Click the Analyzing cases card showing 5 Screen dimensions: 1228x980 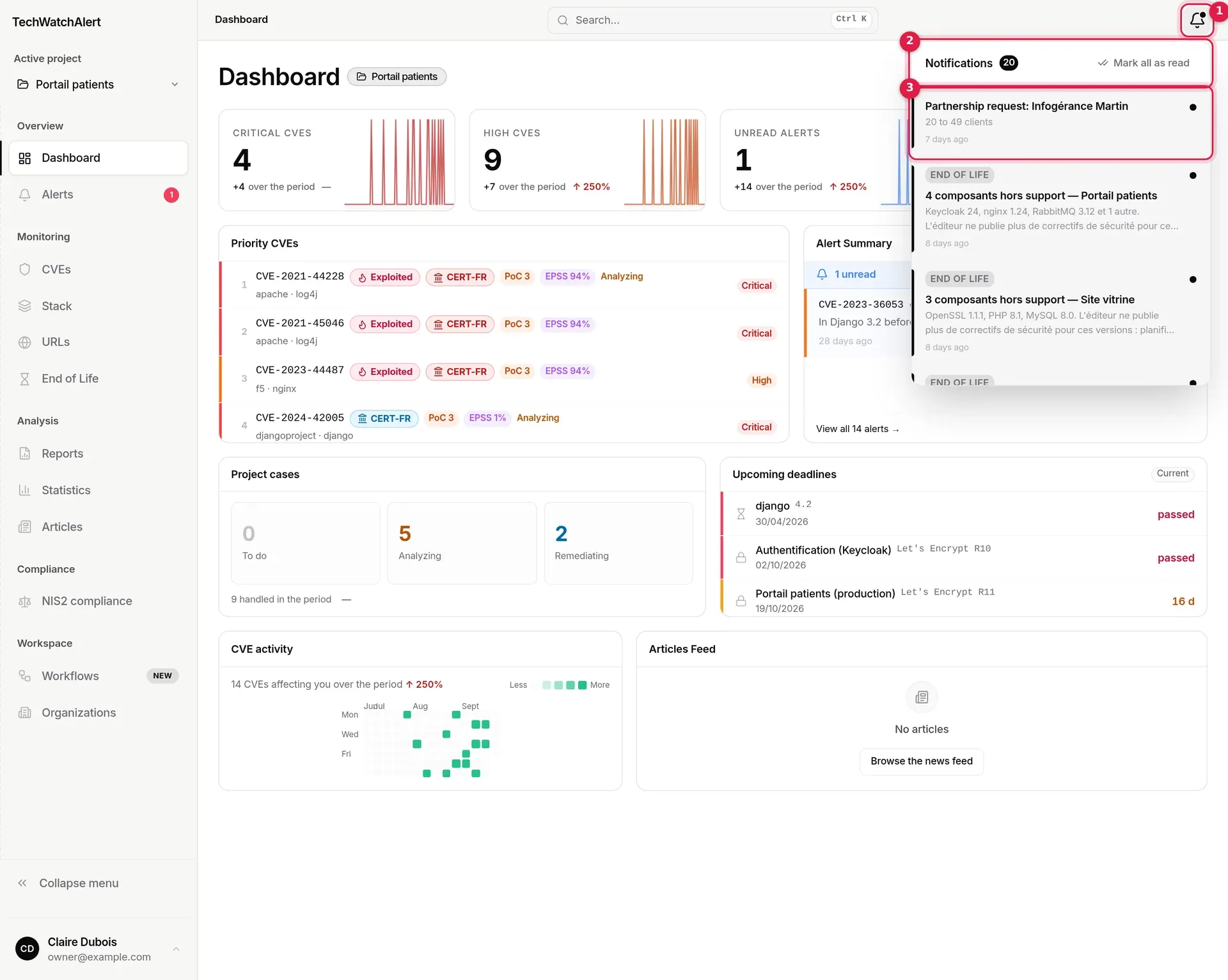tap(462, 543)
